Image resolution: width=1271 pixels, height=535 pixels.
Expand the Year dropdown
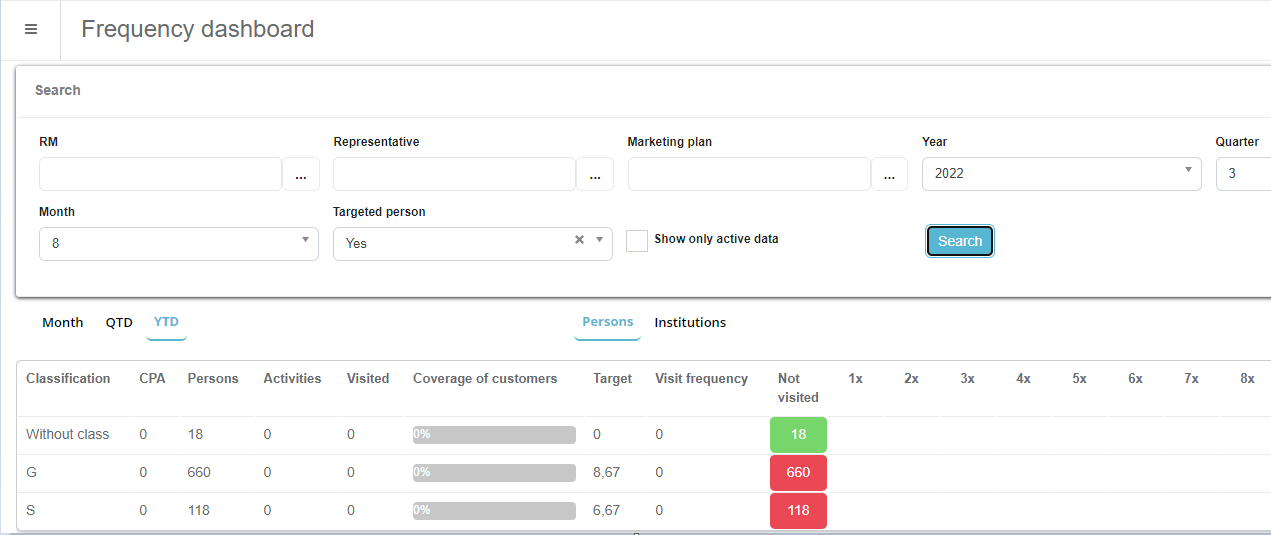(1061, 174)
